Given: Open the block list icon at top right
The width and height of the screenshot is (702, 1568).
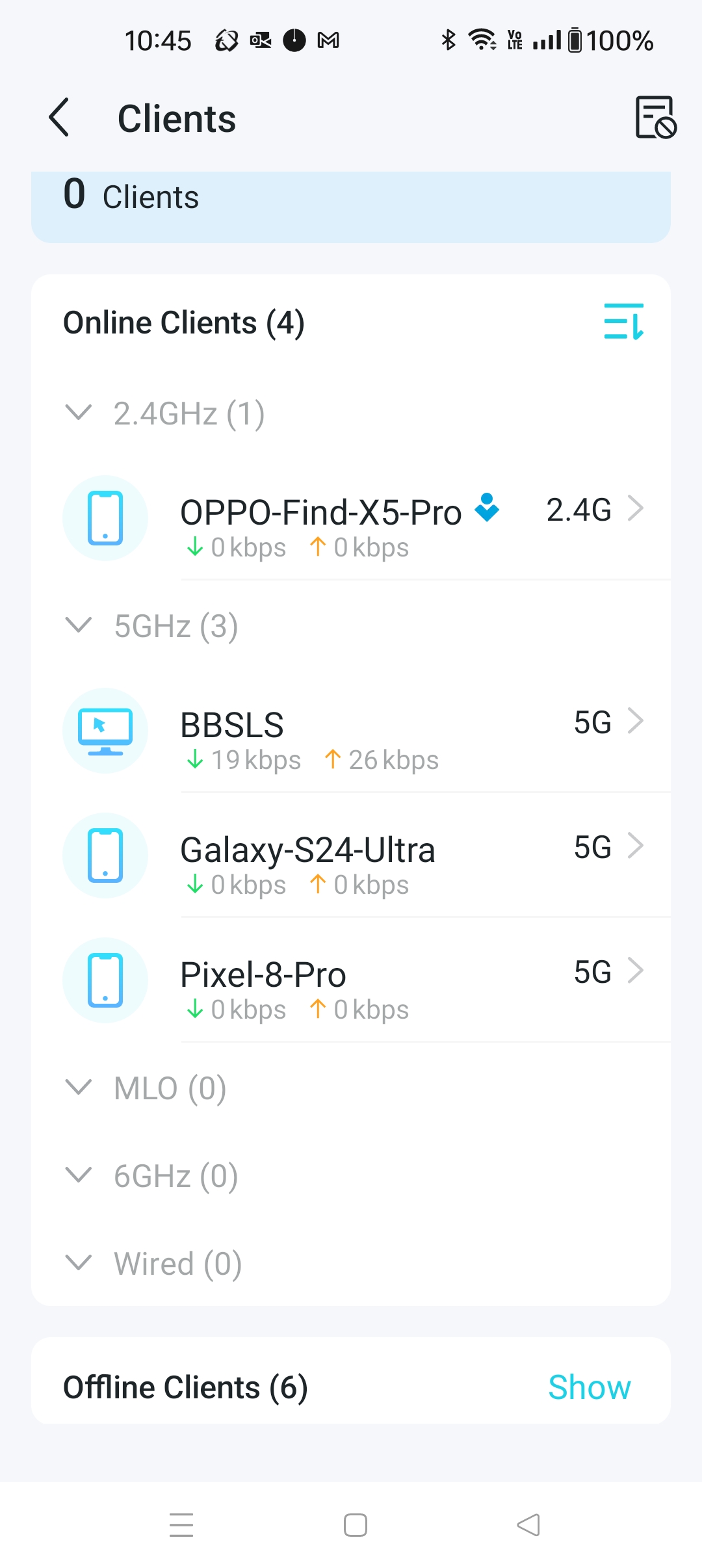Looking at the screenshot, I should [655, 118].
